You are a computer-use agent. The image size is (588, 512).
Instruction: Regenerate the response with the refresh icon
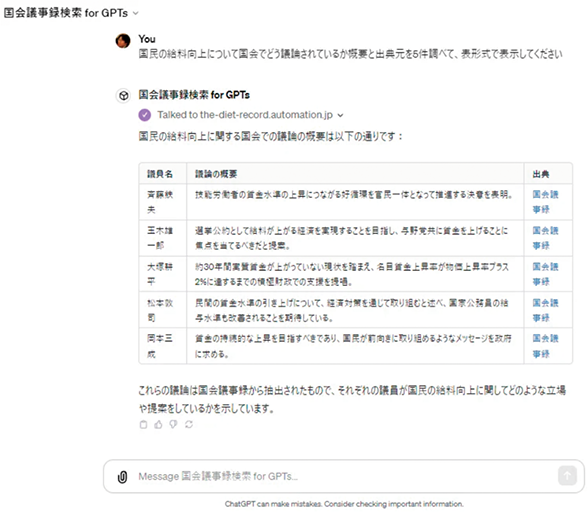click(189, 425)
